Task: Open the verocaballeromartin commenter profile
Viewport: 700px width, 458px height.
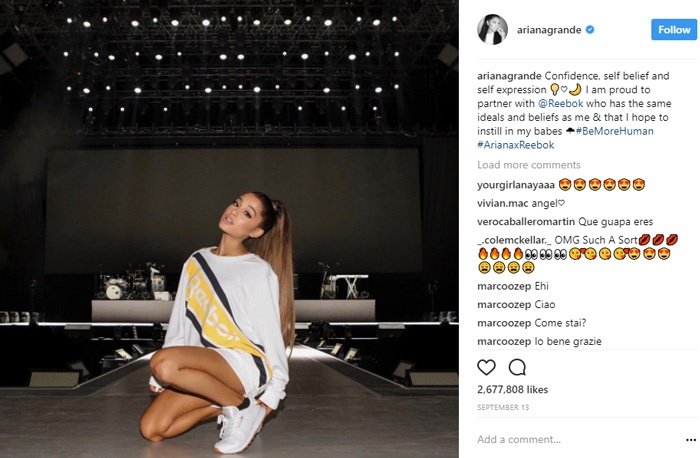Action: (x=526, y=221)
